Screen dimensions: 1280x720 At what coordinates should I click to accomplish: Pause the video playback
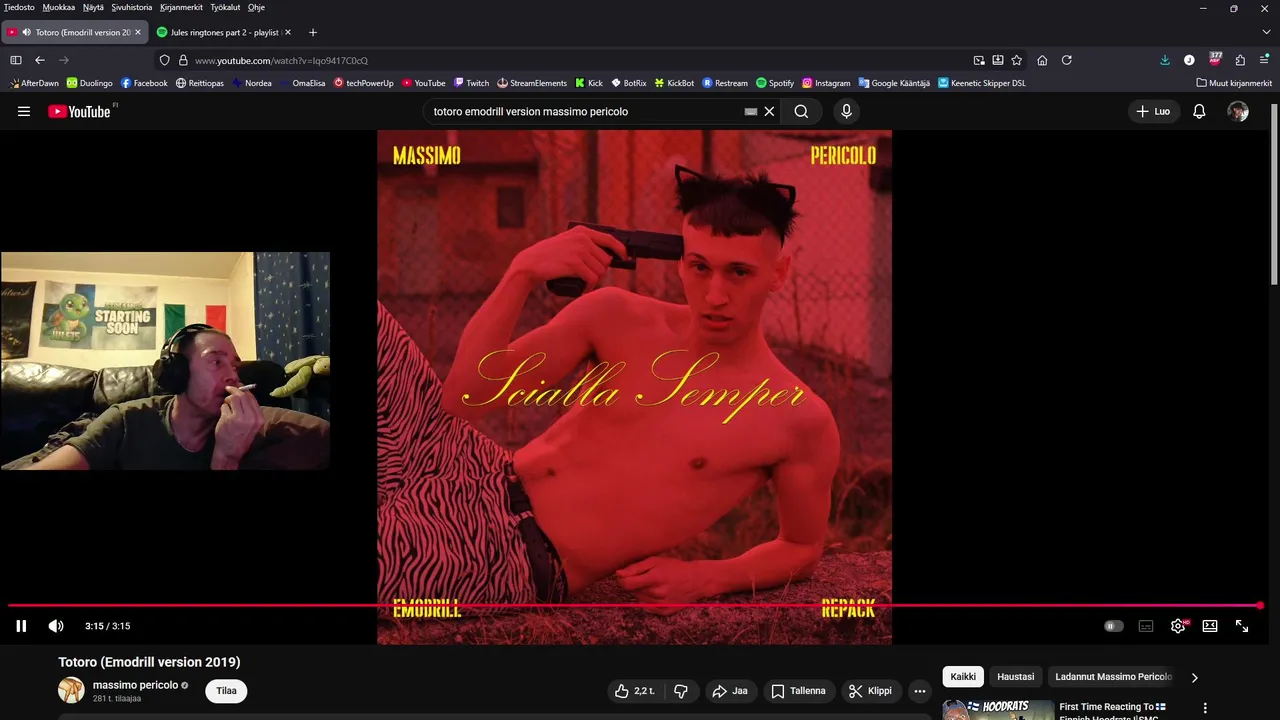click(21, 626)
